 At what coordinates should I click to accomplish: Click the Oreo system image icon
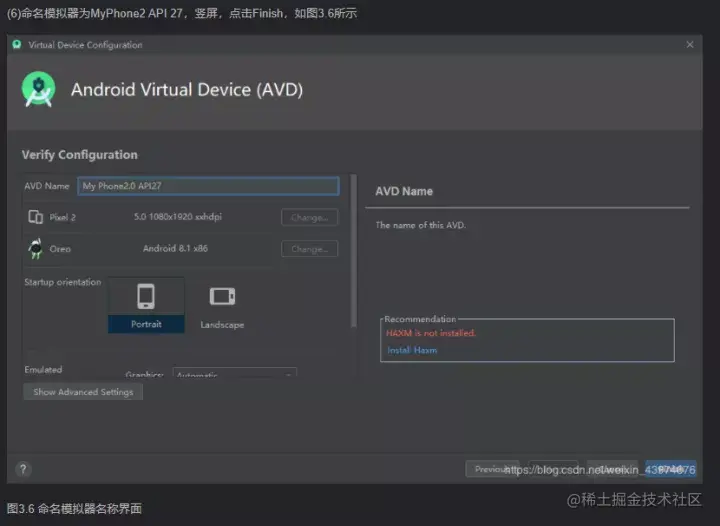pos(35,248)
